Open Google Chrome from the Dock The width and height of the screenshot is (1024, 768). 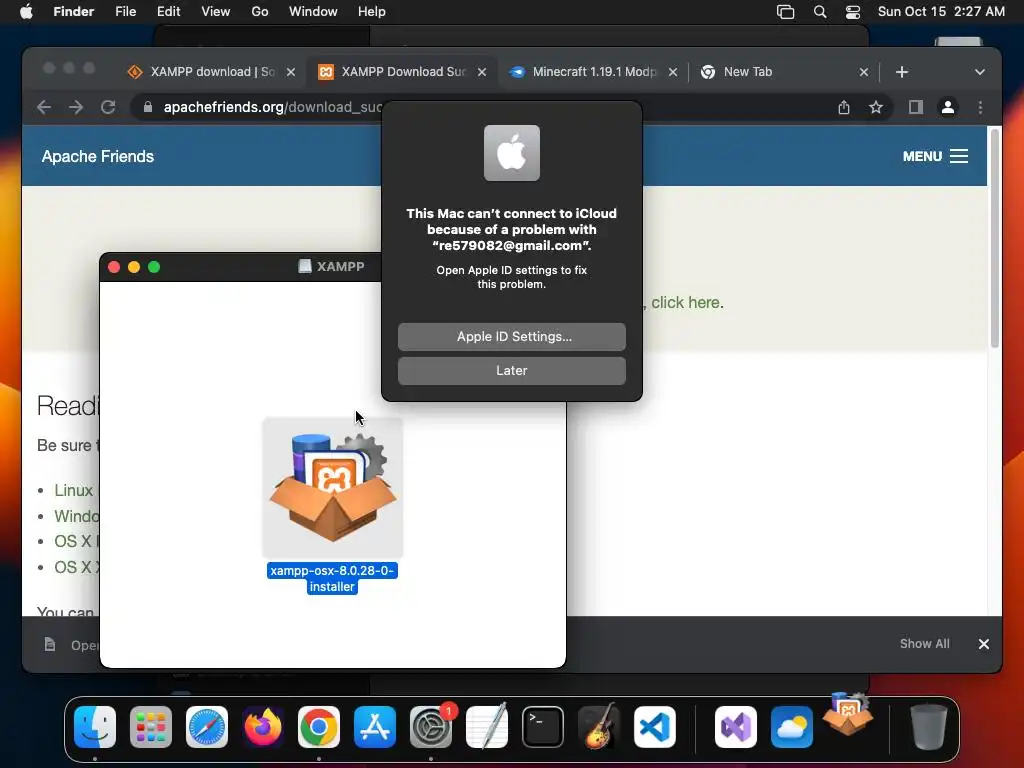click(319, 727)
